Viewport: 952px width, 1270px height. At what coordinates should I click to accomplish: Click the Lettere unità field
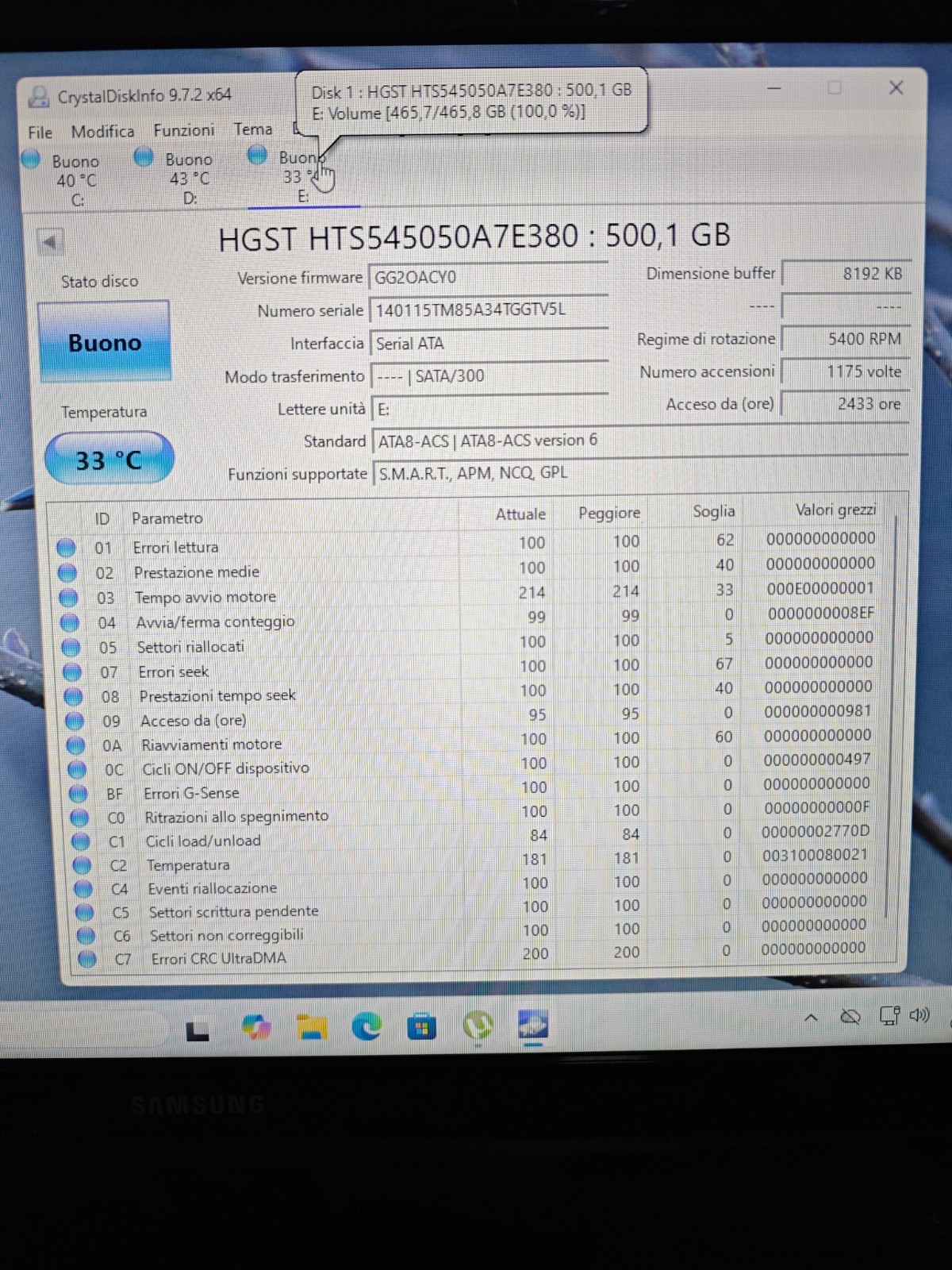[x=489, y=409]
